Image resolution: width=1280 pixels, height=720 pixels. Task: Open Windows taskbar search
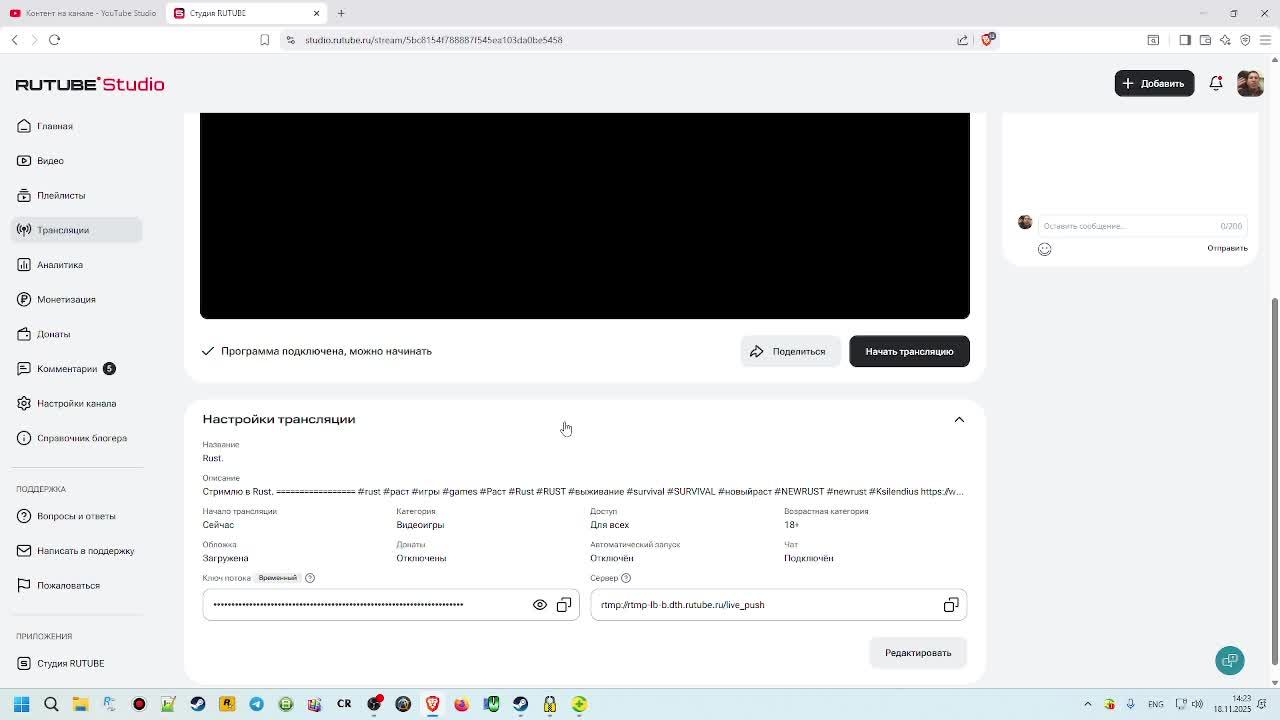click(x=51, y=704)
